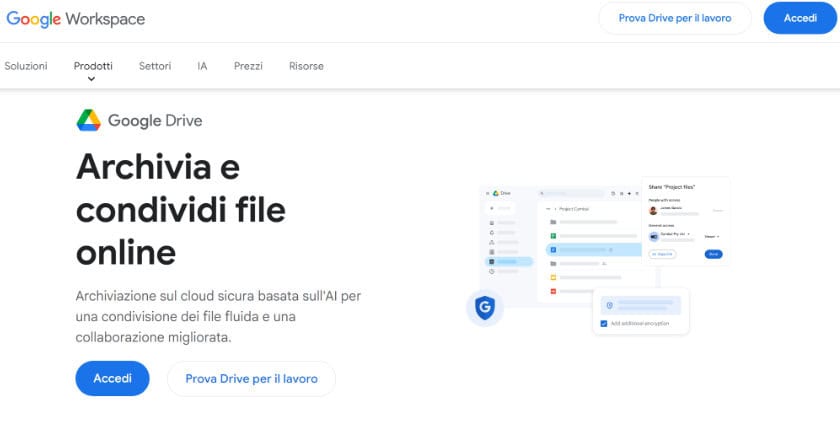Click the green Sheets file icon in illustration
The width and height of the screenshot is (840, 440).
pyautogui.click(x=553, y=236)
